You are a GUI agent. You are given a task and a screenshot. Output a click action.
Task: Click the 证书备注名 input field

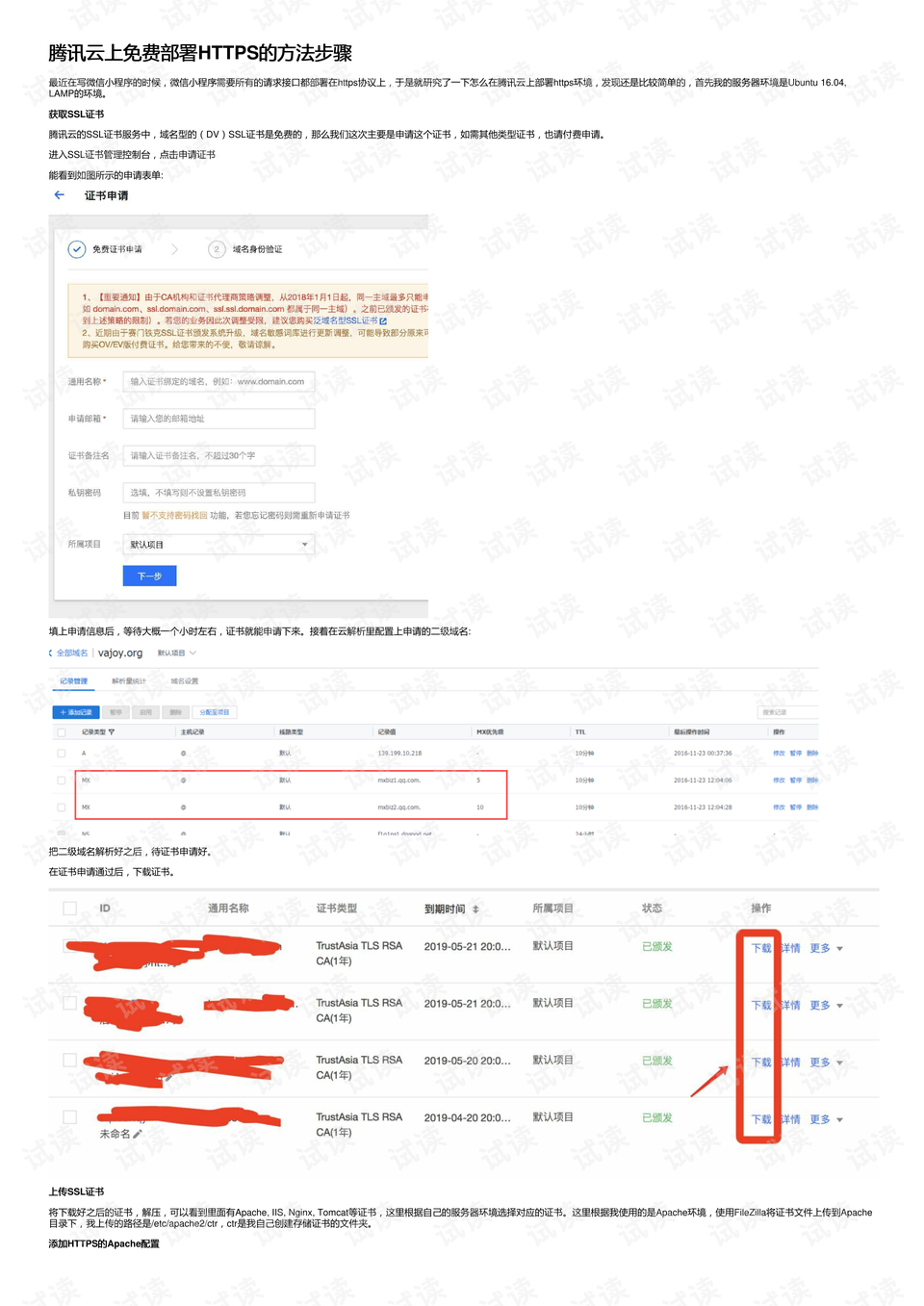click(218, 455)
